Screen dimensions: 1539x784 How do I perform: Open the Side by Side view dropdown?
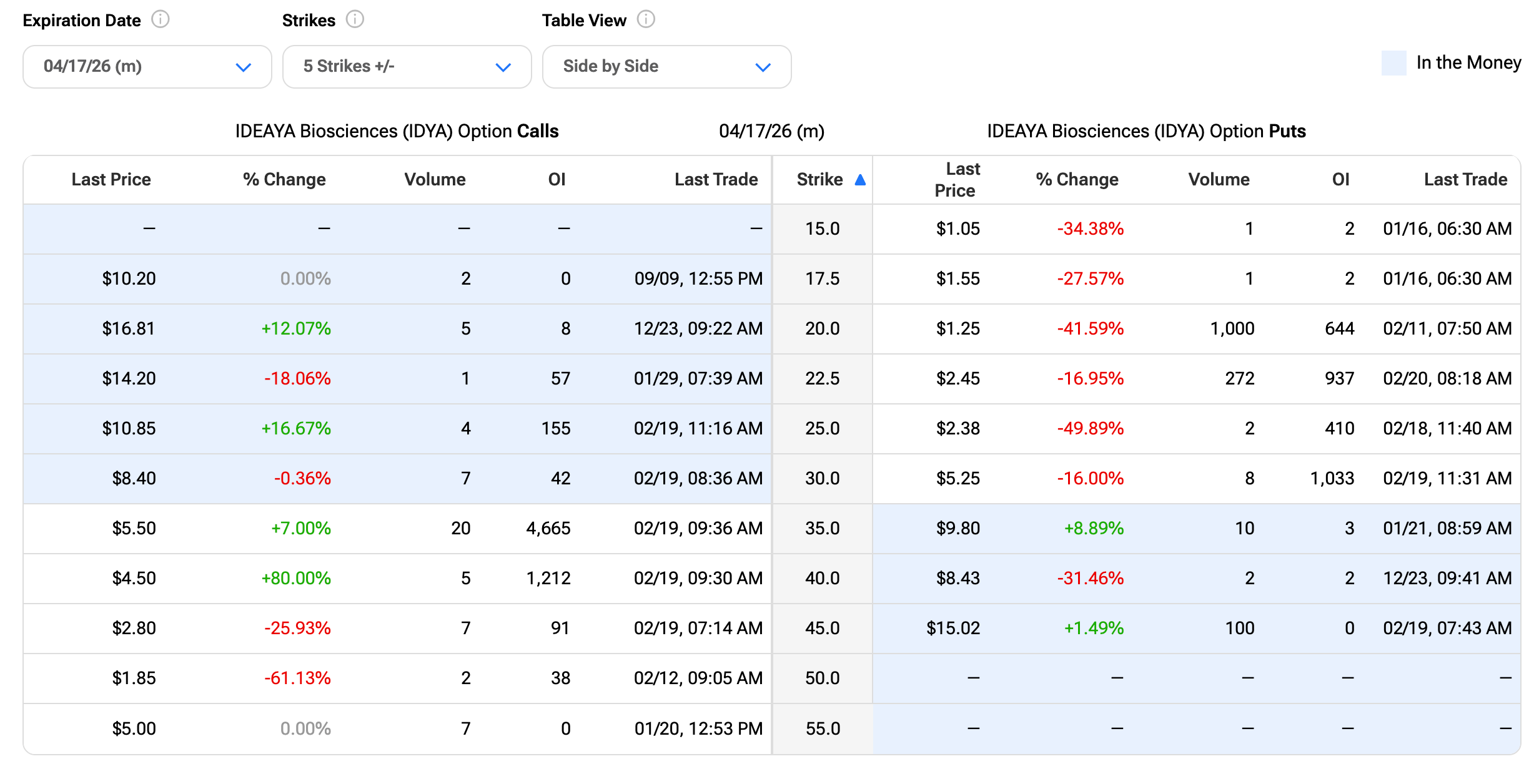[666, 67]
